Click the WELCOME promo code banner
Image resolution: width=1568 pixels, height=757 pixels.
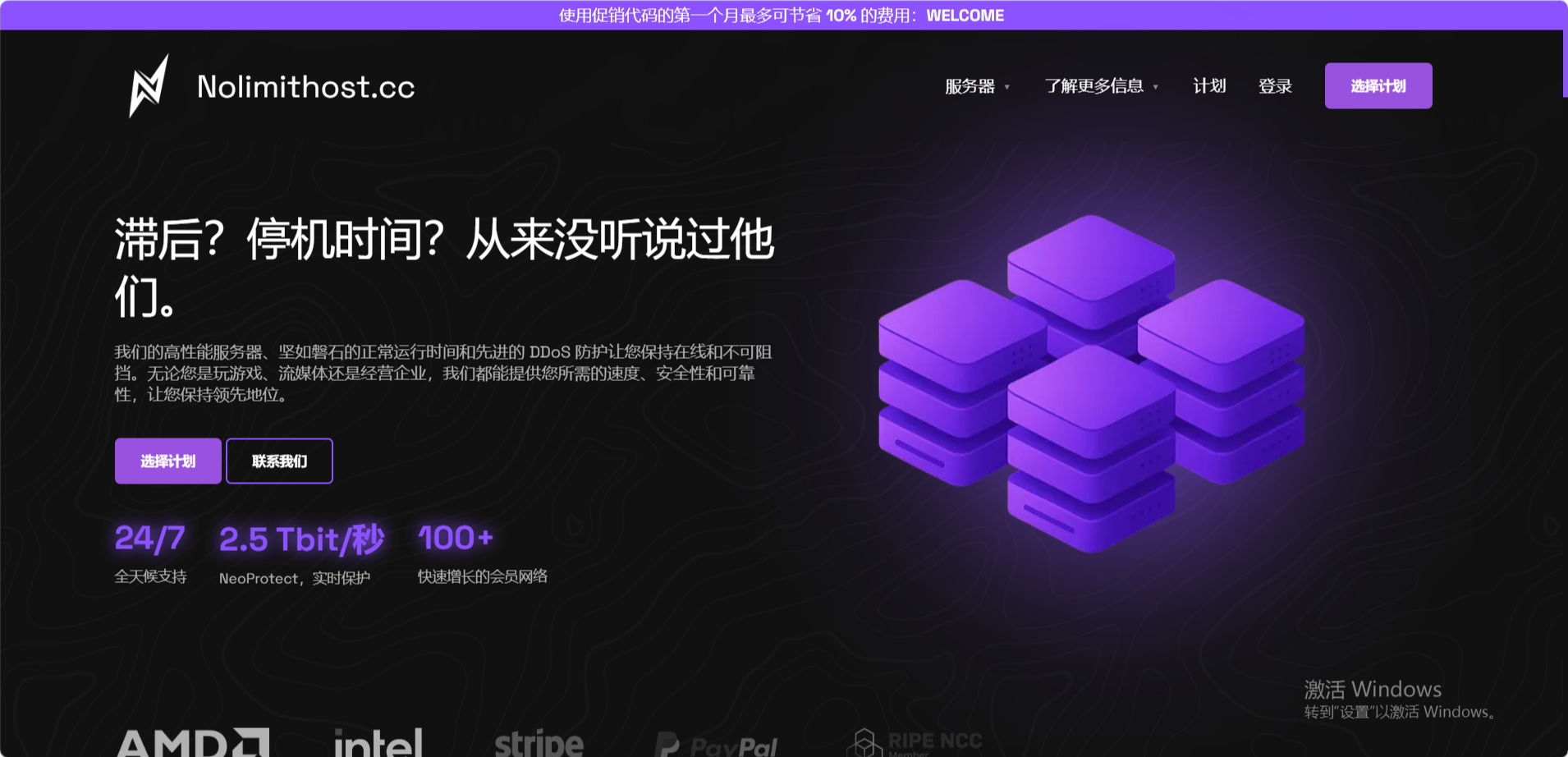click(782, 16)
